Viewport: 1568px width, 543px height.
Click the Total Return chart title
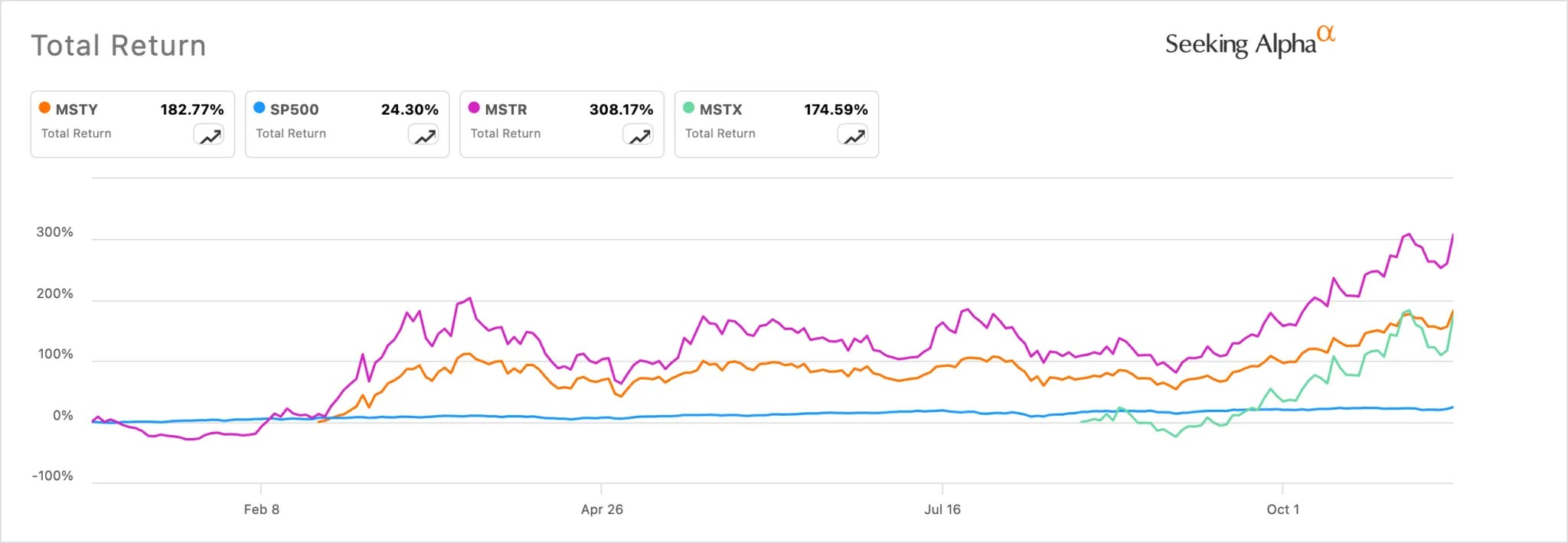119,46
